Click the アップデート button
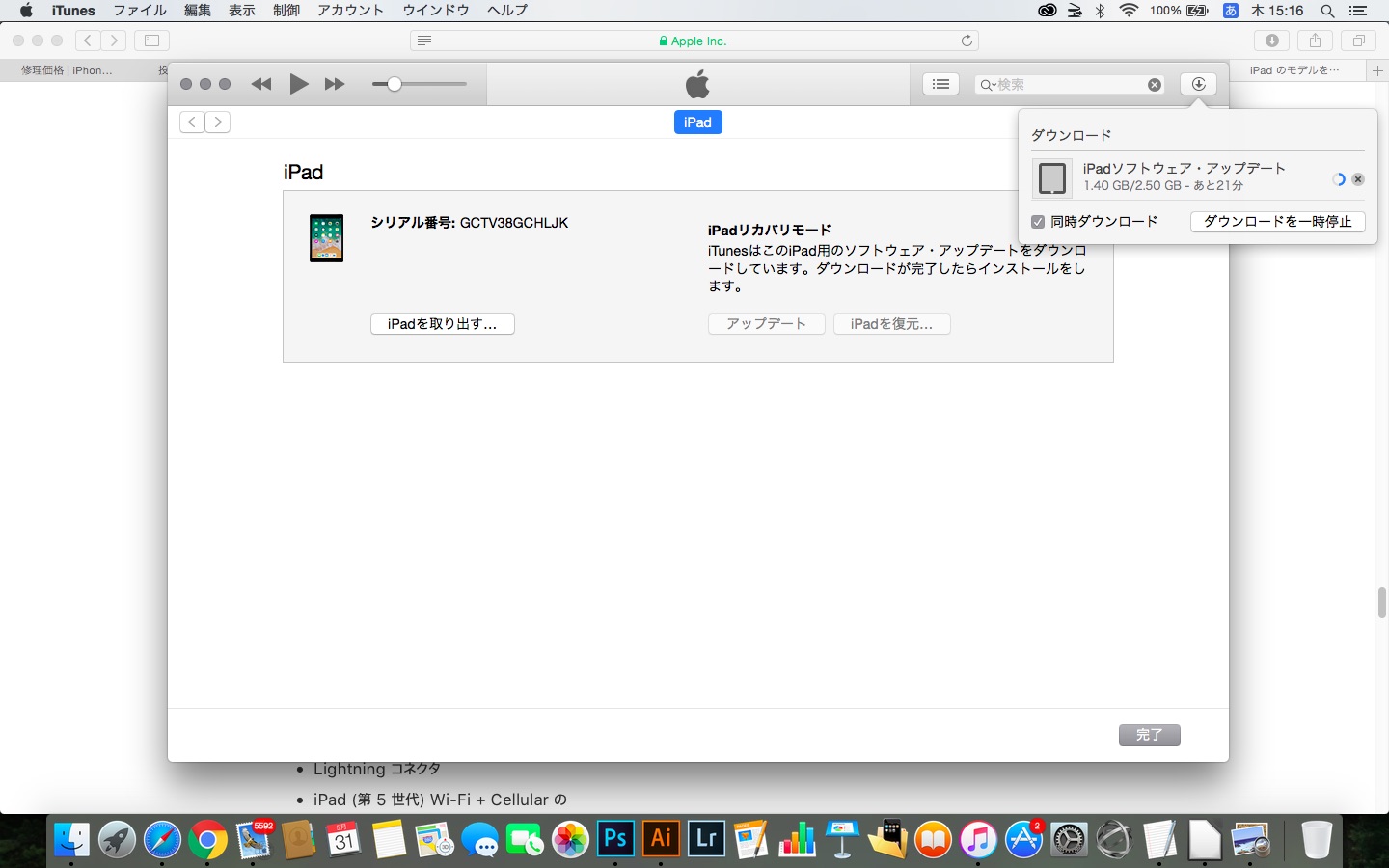 tap(766, 324)
